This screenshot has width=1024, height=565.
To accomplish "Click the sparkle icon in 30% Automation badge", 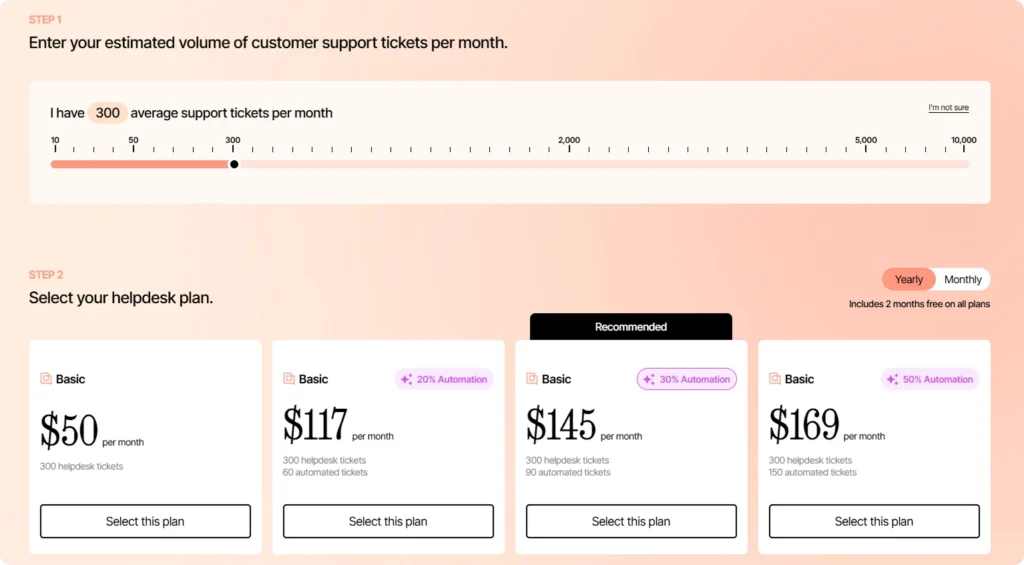I will click(x=649, y=379).
